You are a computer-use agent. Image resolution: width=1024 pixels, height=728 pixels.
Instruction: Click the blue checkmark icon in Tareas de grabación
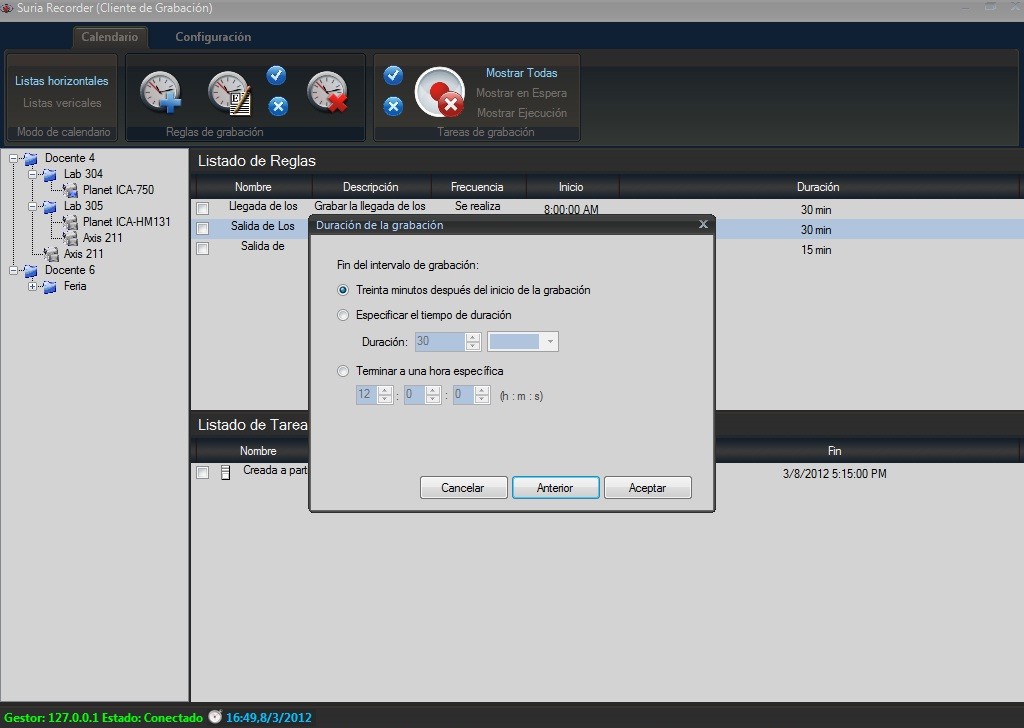click(393, 75)
